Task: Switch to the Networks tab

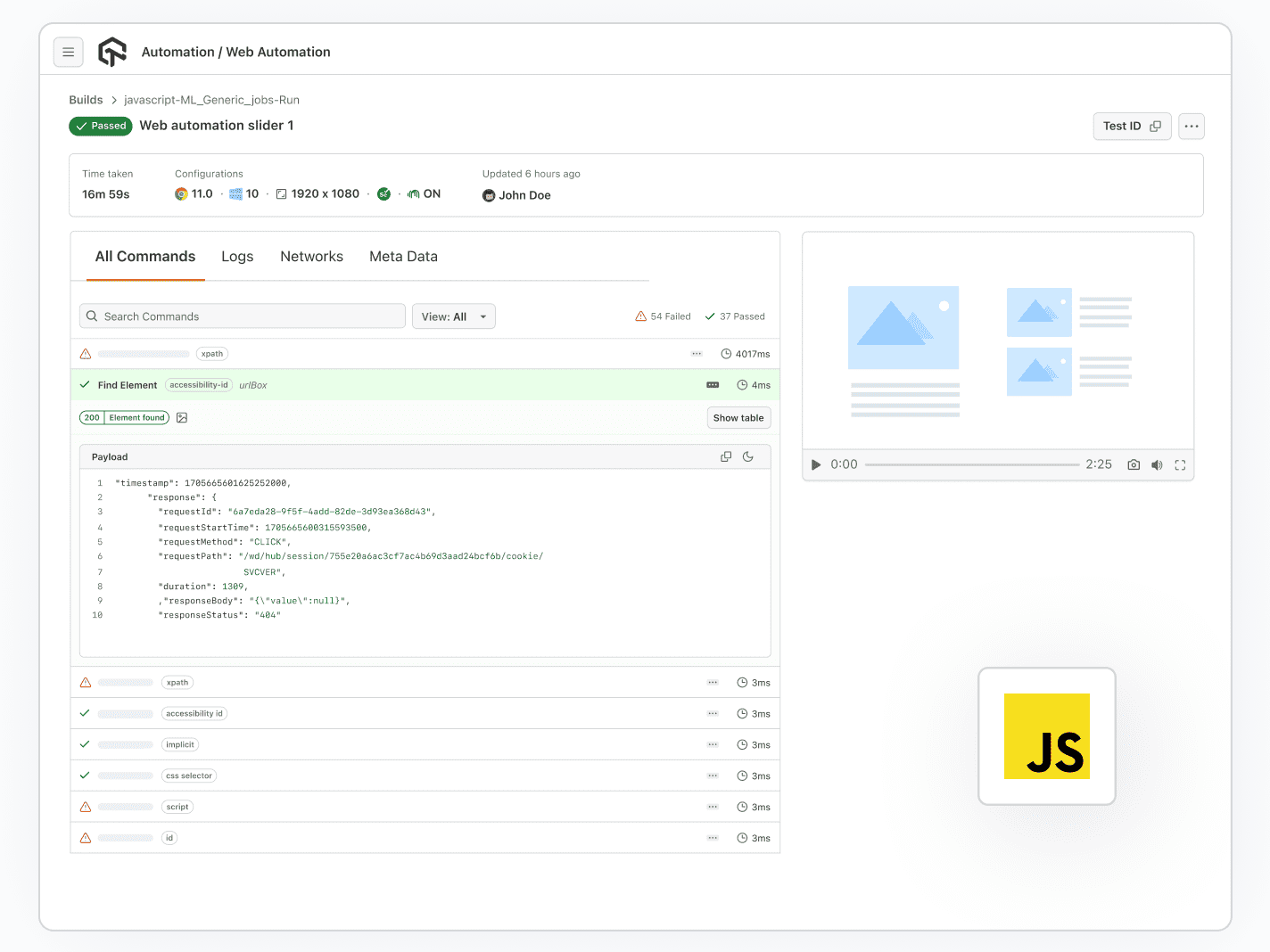Action: click(x=311, y=257)
